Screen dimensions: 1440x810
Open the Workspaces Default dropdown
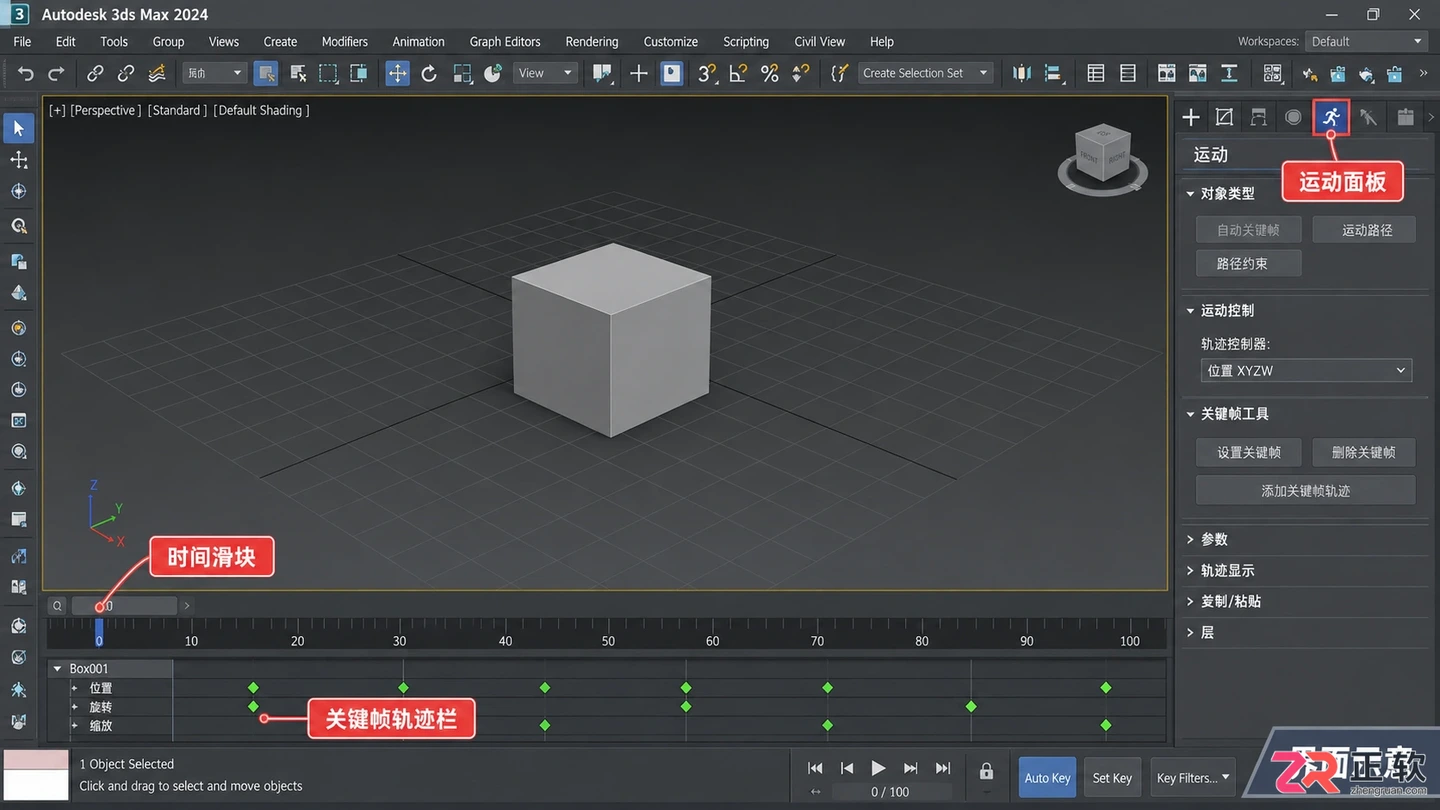coord(1366,41)
